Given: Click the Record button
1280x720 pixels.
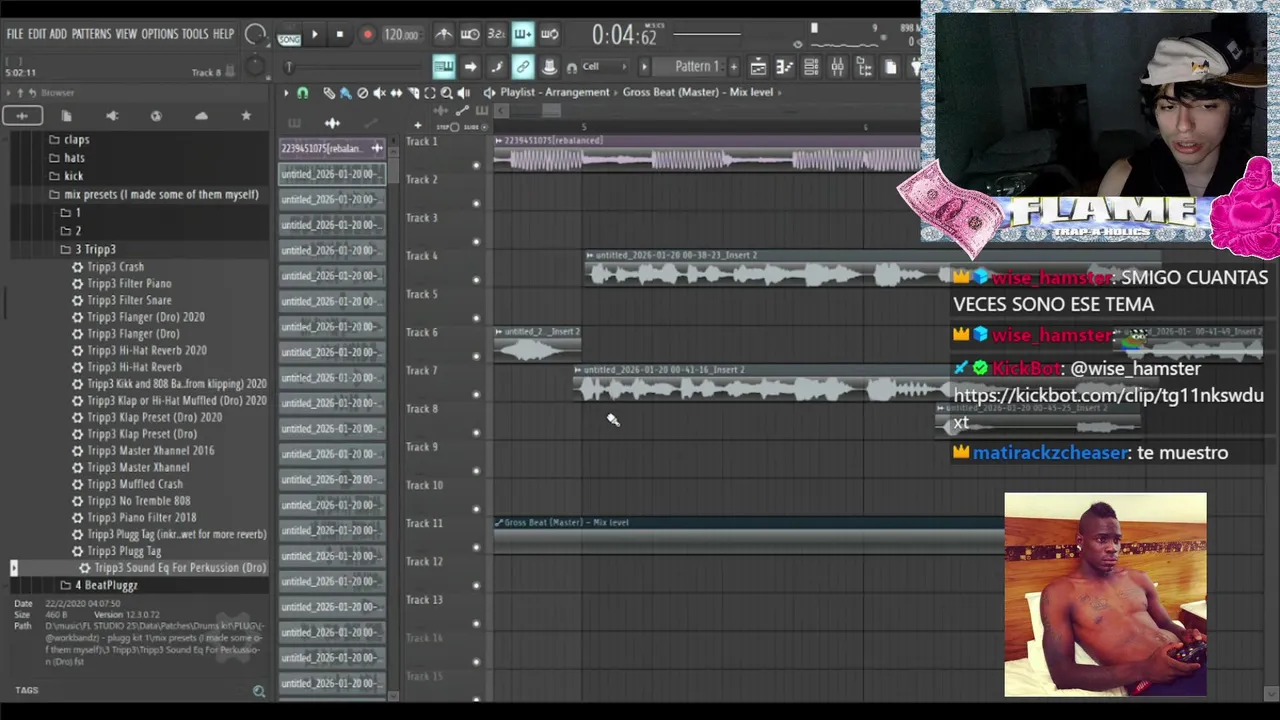Looking at the screenshot, I should [367, 35].
